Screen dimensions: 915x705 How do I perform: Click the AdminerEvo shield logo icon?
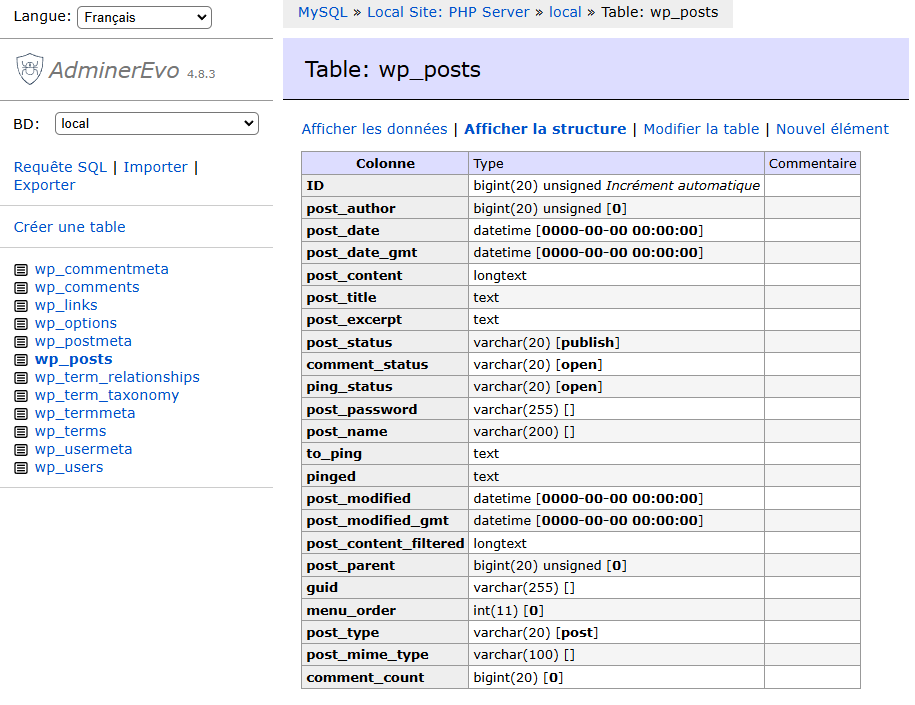pos(30,69)
